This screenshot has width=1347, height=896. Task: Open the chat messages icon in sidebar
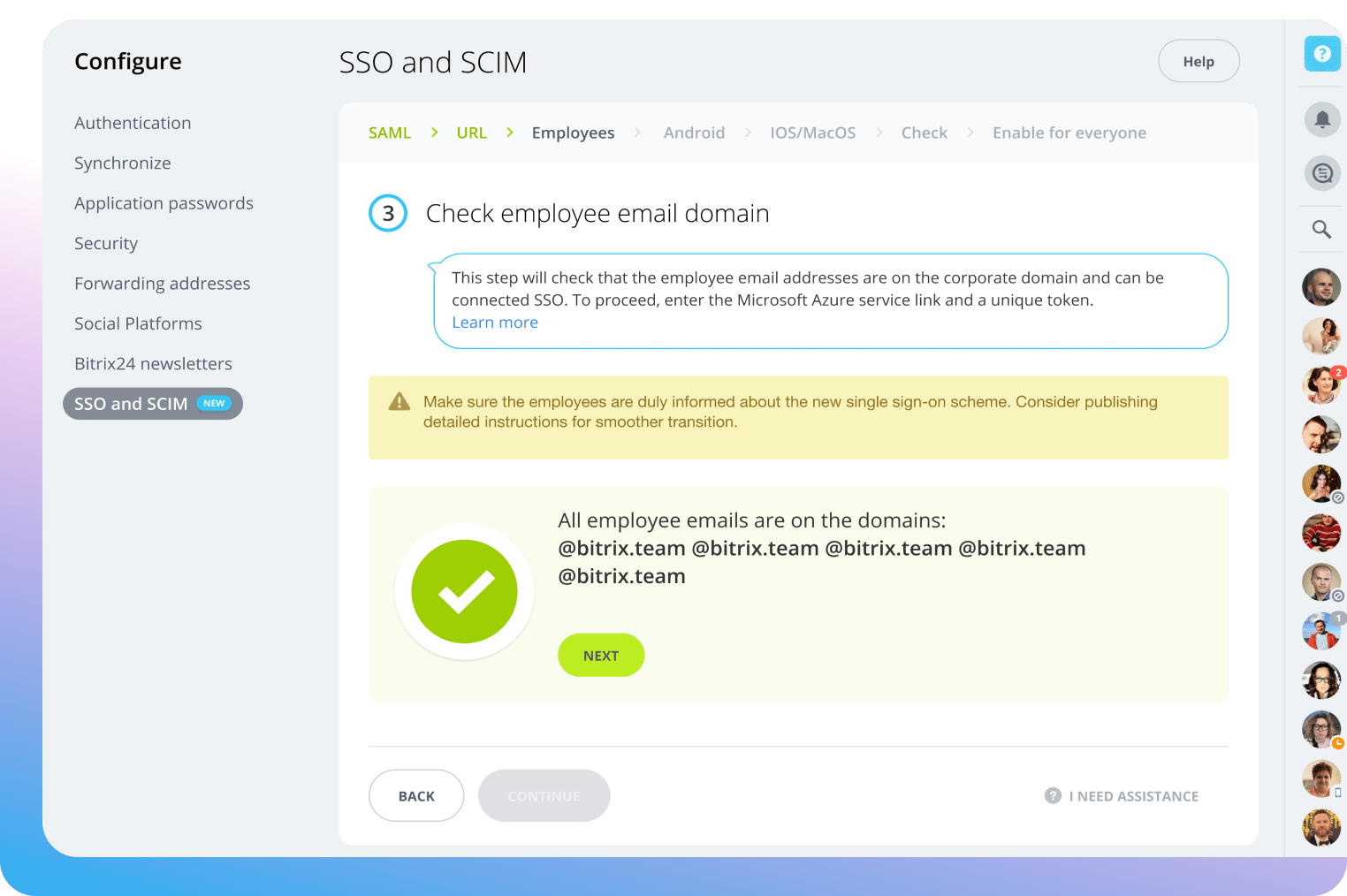(1322, 173)
